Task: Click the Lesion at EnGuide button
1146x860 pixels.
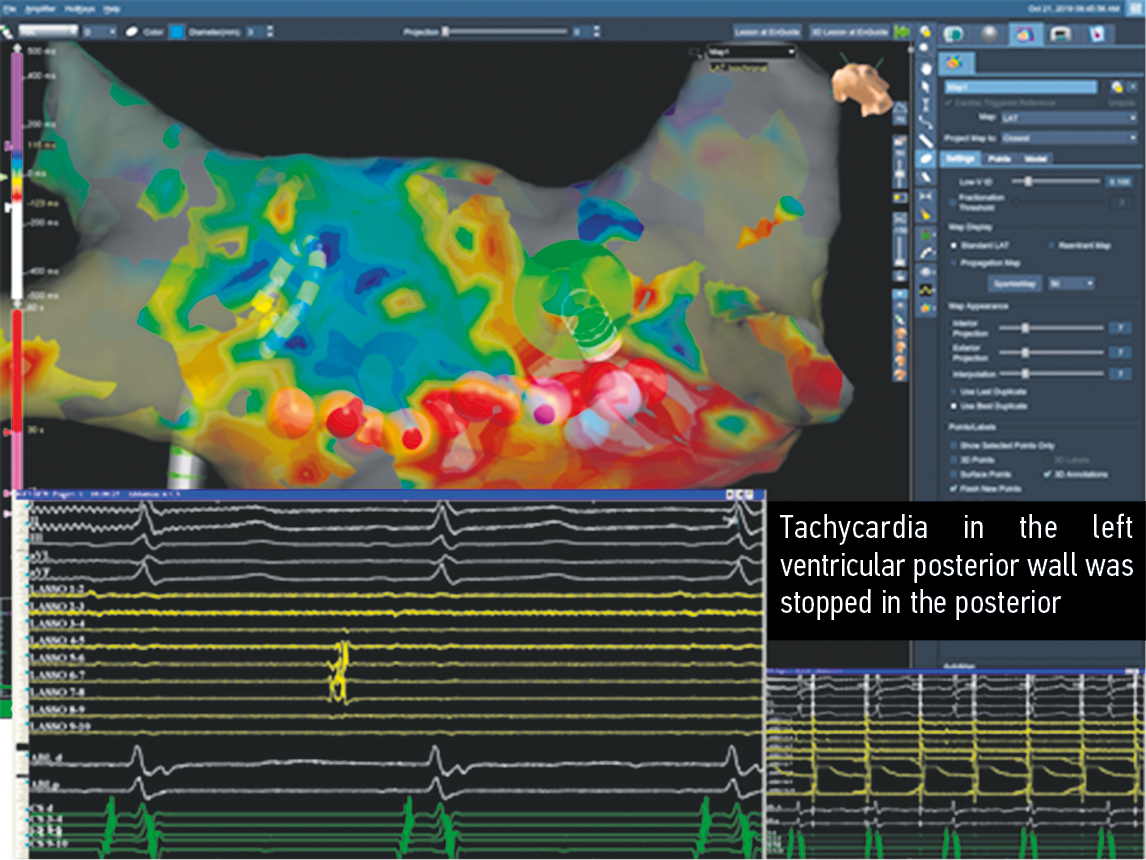Action: click(768, 32)
